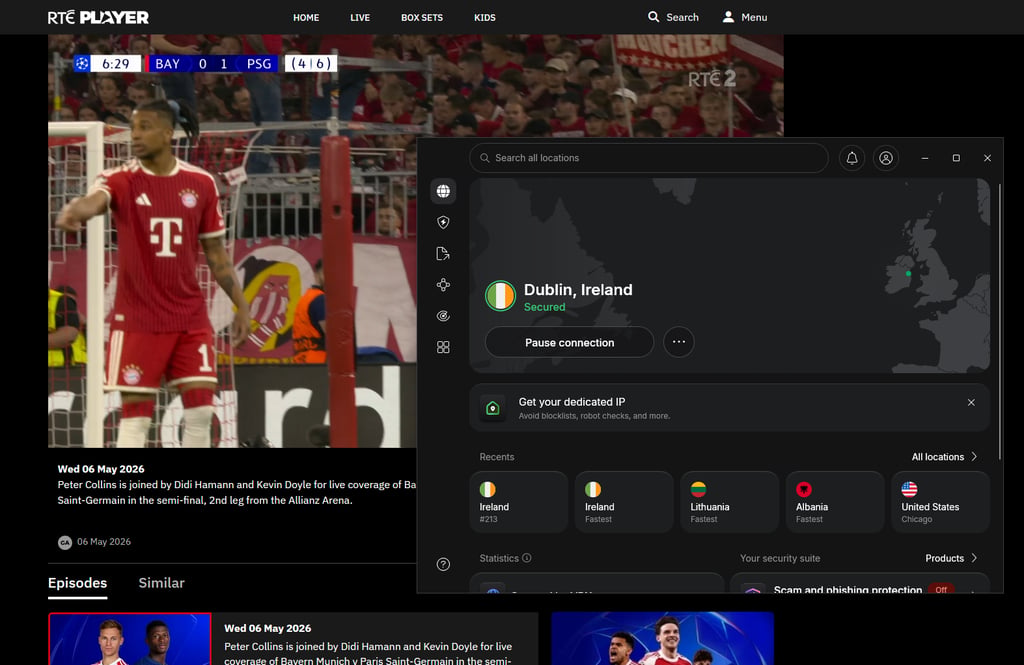The width and height of the screenshot is (1024, 665).
Task: Go to HOME in RTÉ Player nav
Action: (x=306, y=18)
